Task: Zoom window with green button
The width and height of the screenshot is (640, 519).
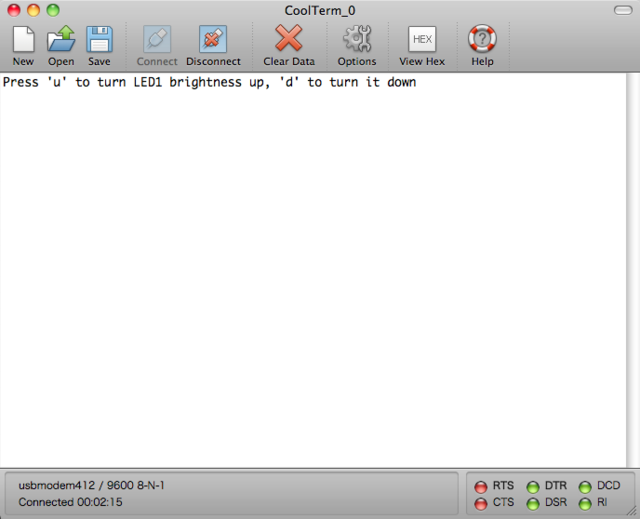Action: tap(53, 10)
